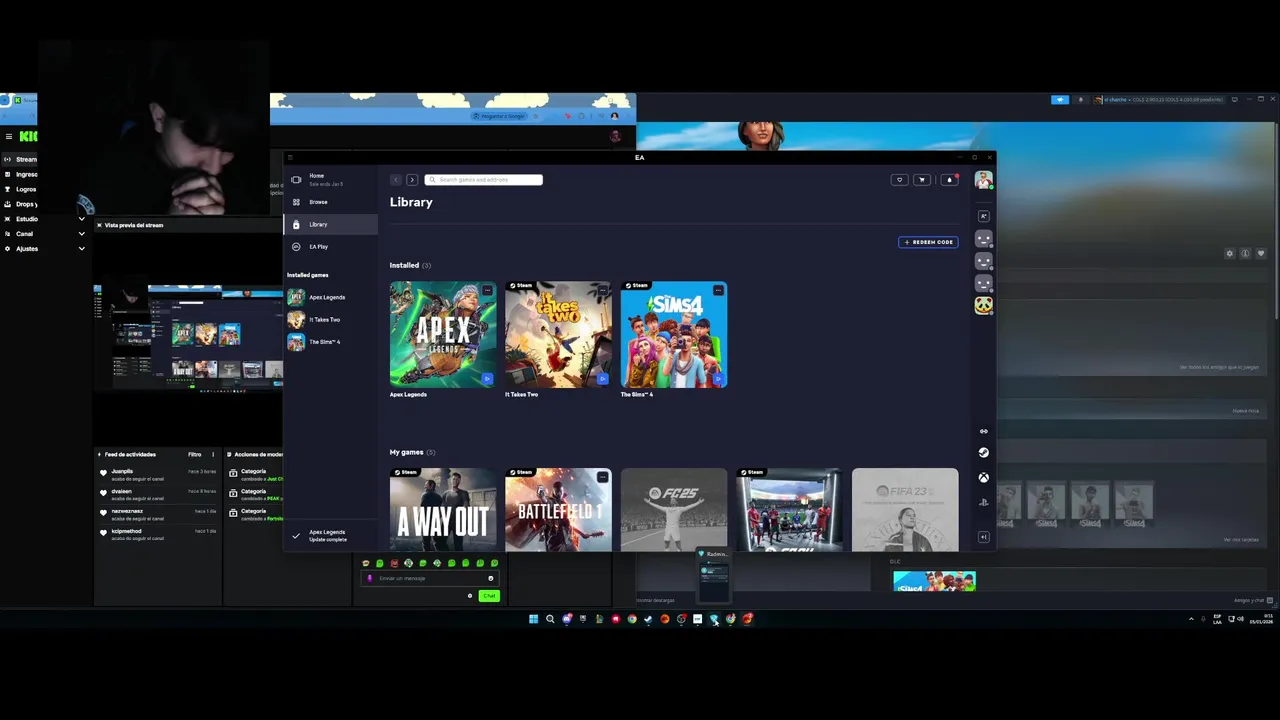Open Browse in EA sidebar
Screen dimensions: 1280x720
pyautogui.click(x=330, y=202)
